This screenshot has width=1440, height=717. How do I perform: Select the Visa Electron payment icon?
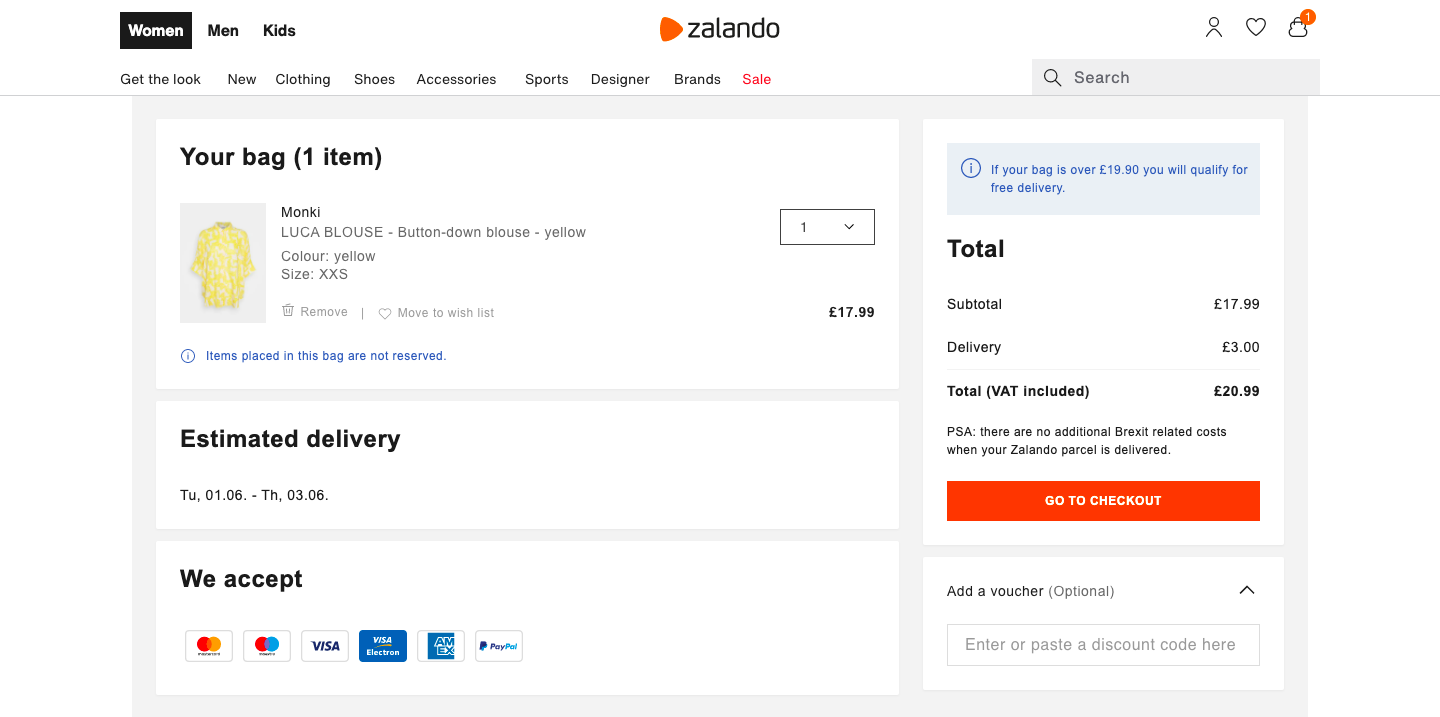click(382, 645)
